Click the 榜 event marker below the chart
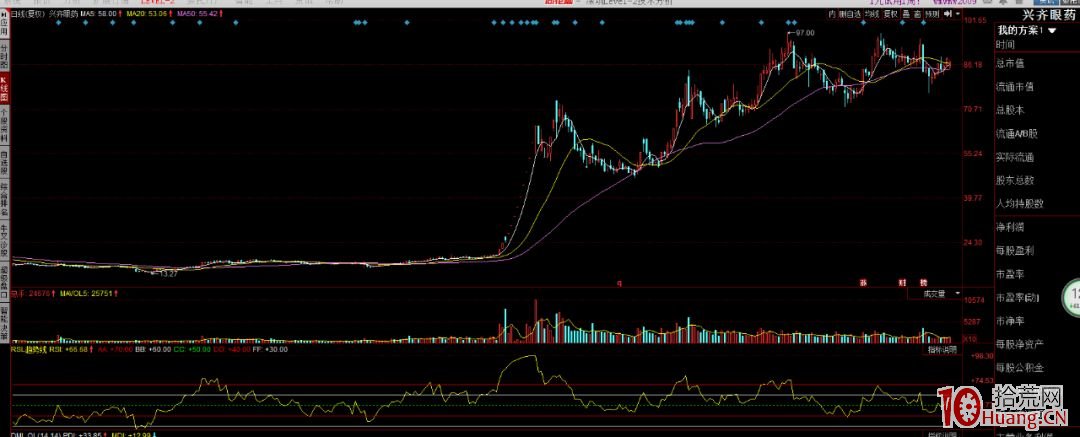1080x437 pixels. pos(924,283)
